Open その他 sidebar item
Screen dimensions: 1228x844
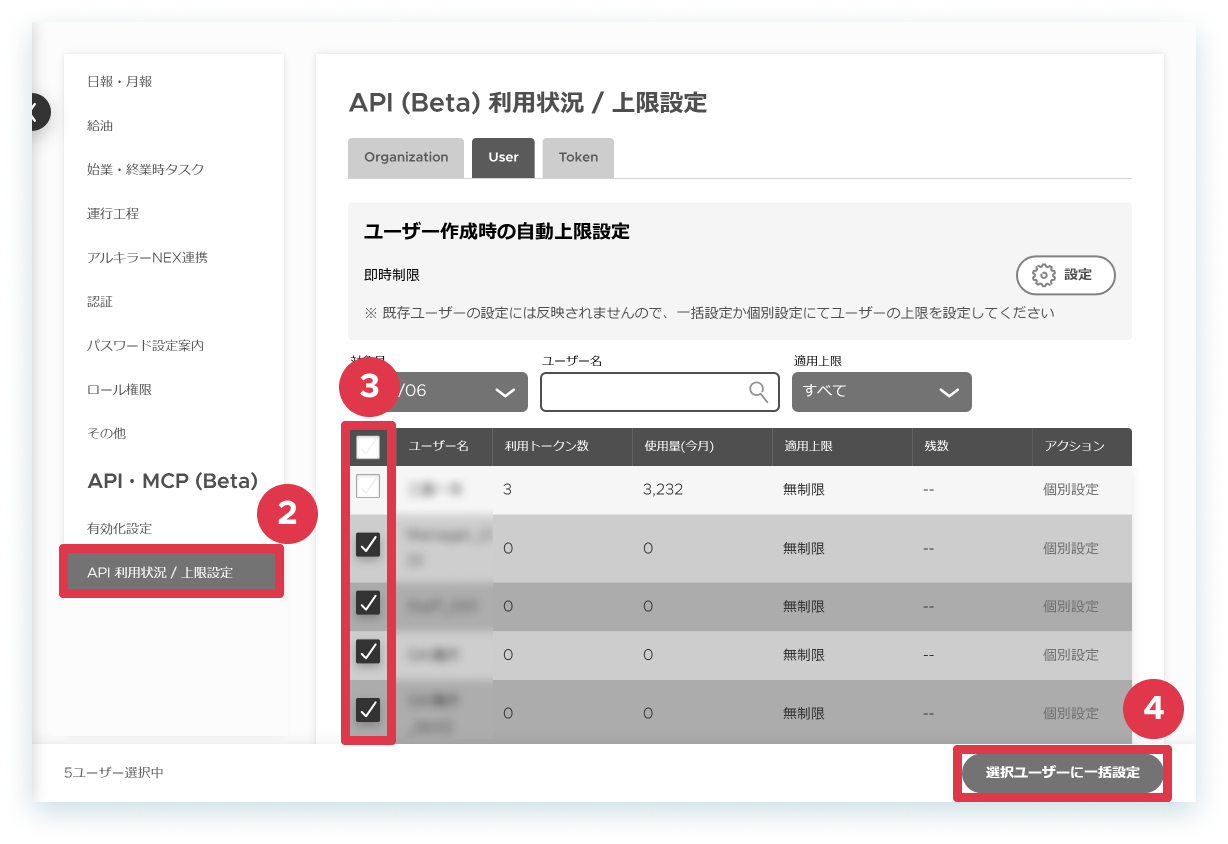(107, 433)
